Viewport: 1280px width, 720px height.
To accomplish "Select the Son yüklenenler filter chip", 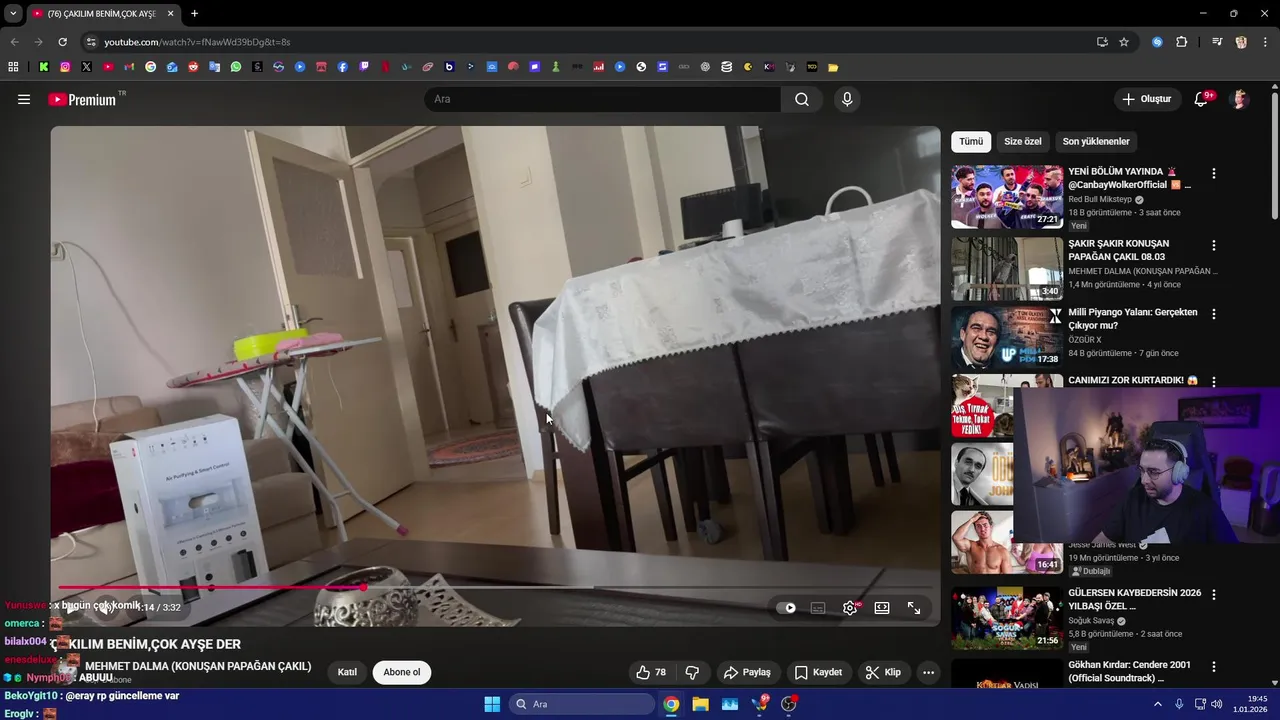I will tap(1096, 141).
